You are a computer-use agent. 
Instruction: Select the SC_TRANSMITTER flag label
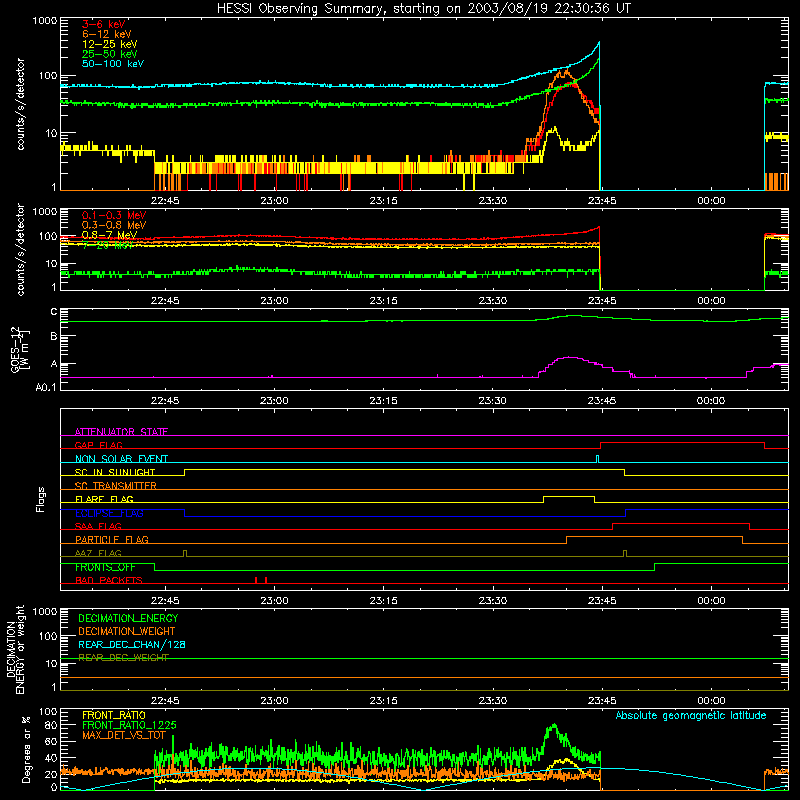(115, 485)
